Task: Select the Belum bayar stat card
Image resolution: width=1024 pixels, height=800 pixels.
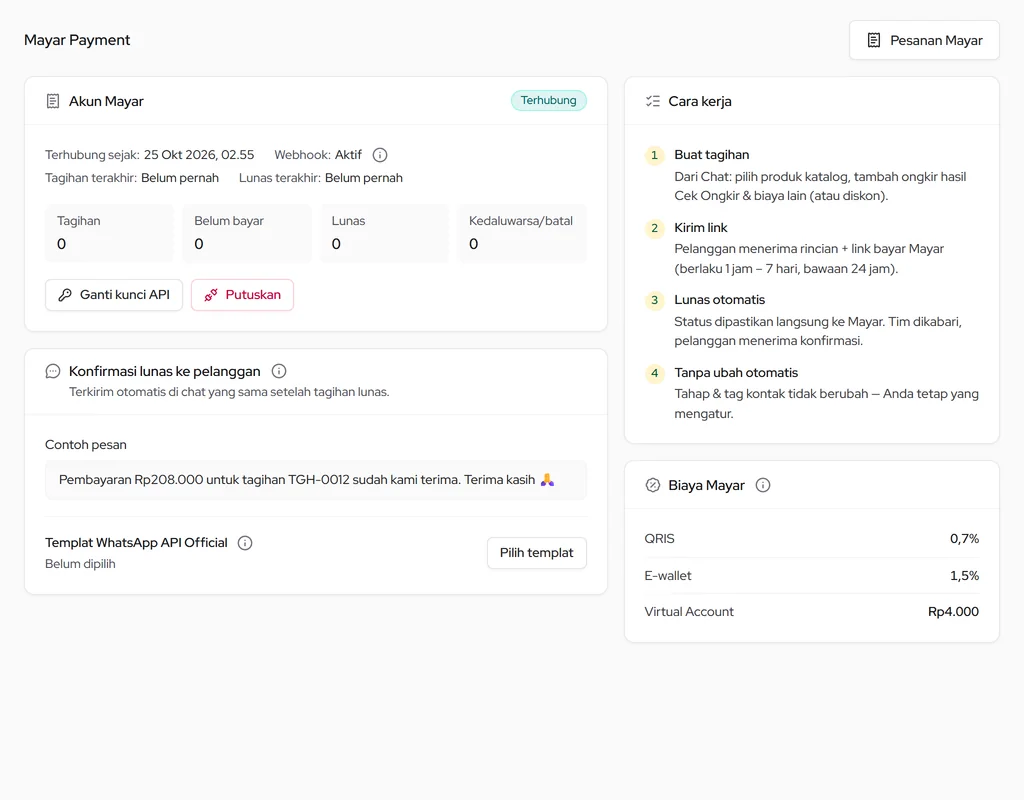Action: click(247, 233)
